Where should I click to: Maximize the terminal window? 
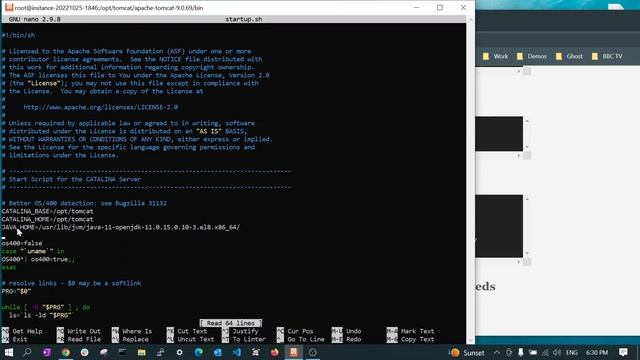click(x=440, y=7)
